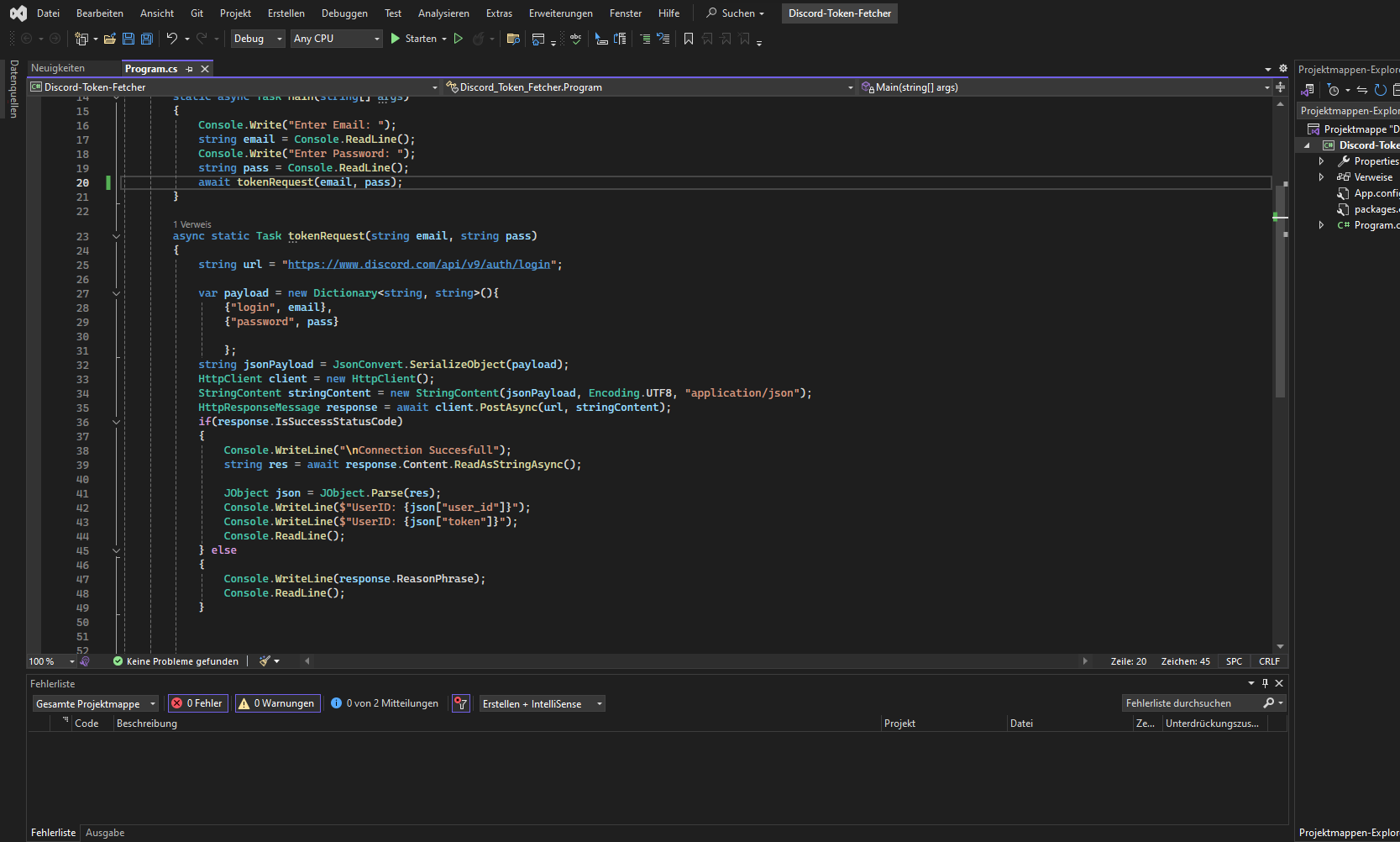Open the Suchen search button
Viewport: 1400px width, 842px height.
[x=736, y=13]
